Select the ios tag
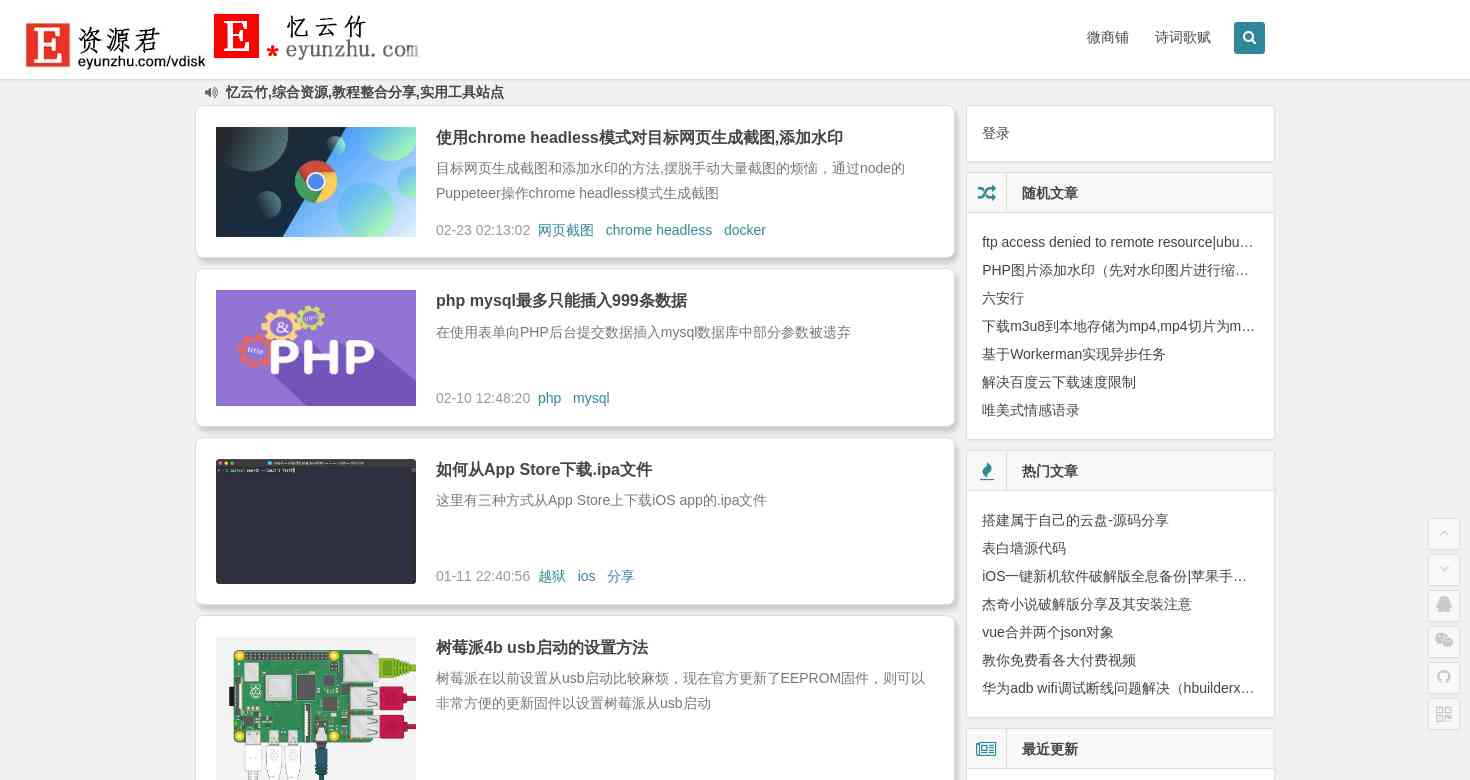Image resolution: width=1470 pixels, height=780 pixels. (x=586, y=576)
